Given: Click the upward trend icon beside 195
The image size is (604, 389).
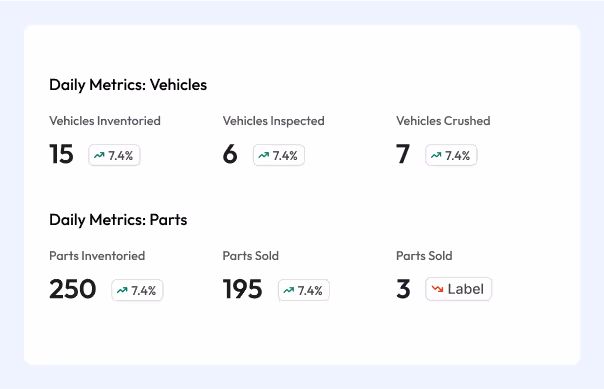Looking at the screenshot, I should click(x=289, y=290).
